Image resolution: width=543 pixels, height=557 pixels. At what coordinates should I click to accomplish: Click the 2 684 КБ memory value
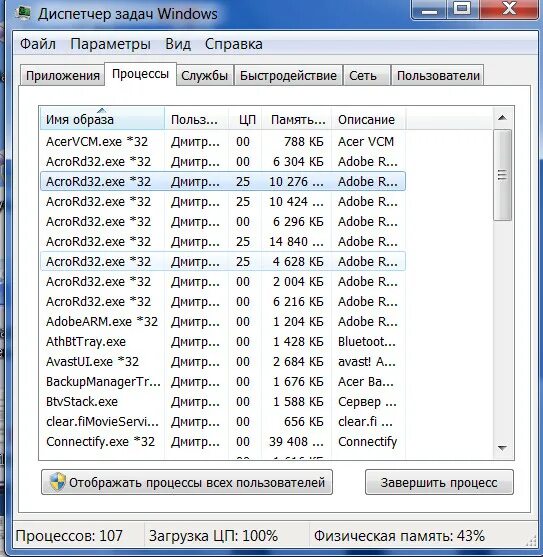point(298,362)
